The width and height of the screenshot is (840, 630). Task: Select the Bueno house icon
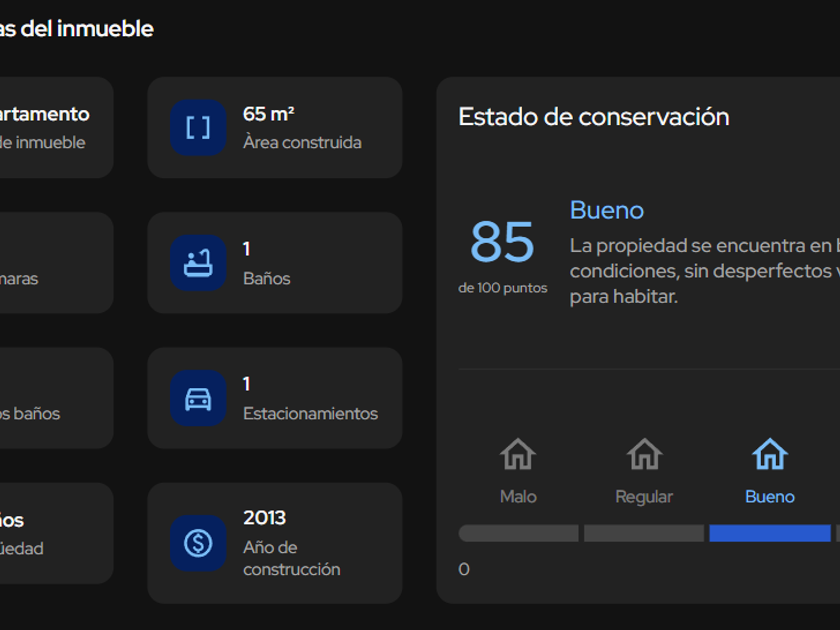coord(770,455)
